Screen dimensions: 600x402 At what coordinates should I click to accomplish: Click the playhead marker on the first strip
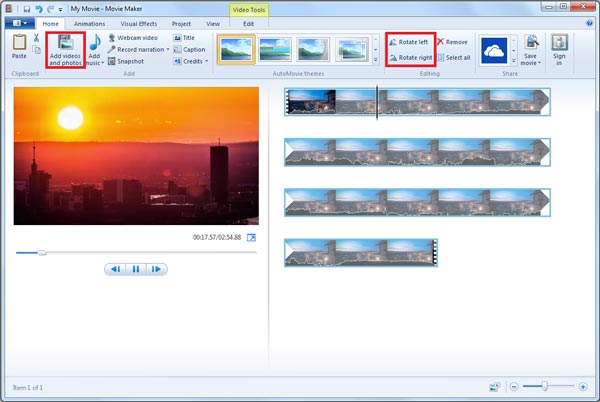377,102
